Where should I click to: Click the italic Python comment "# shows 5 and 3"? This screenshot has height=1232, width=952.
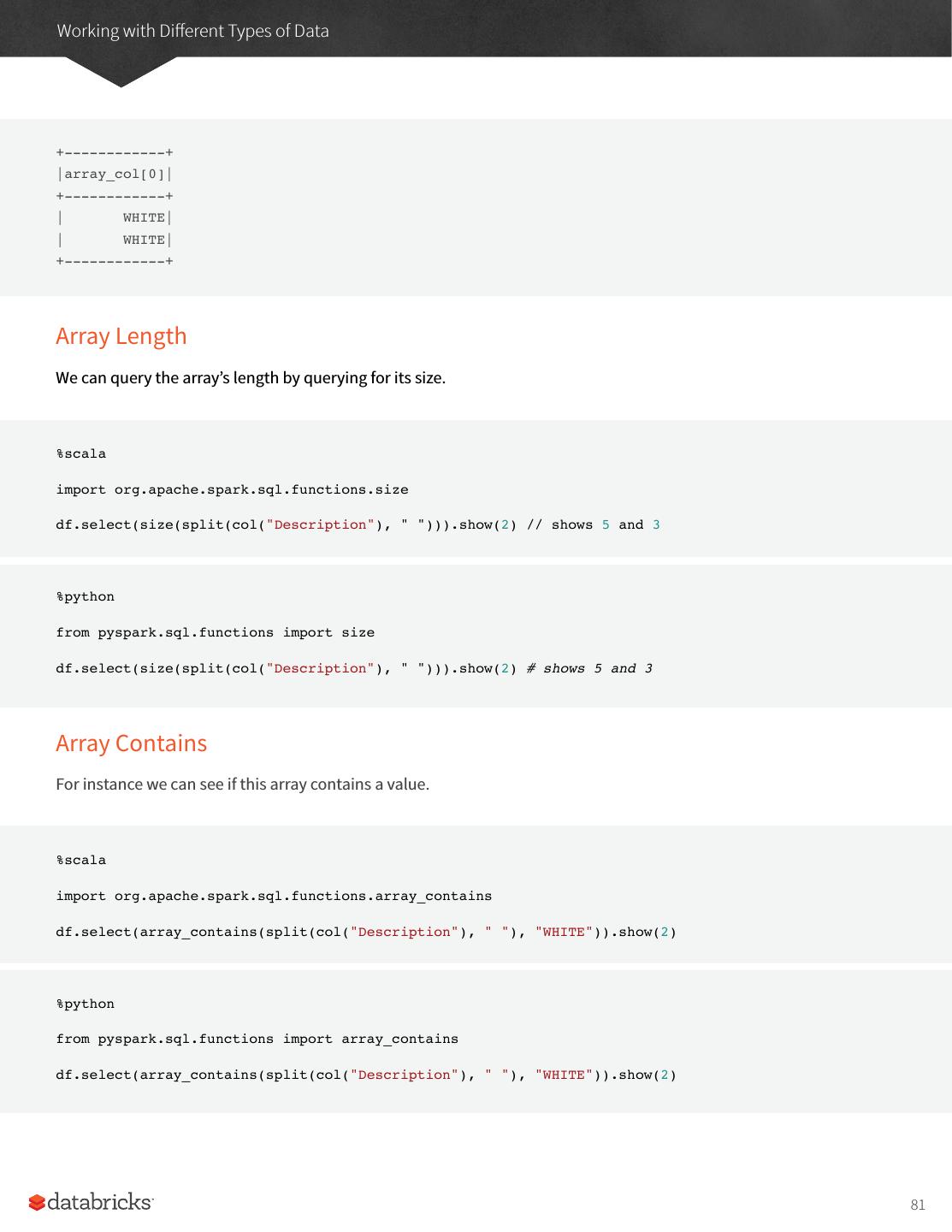pyautogui.click(x=589, y=669)
